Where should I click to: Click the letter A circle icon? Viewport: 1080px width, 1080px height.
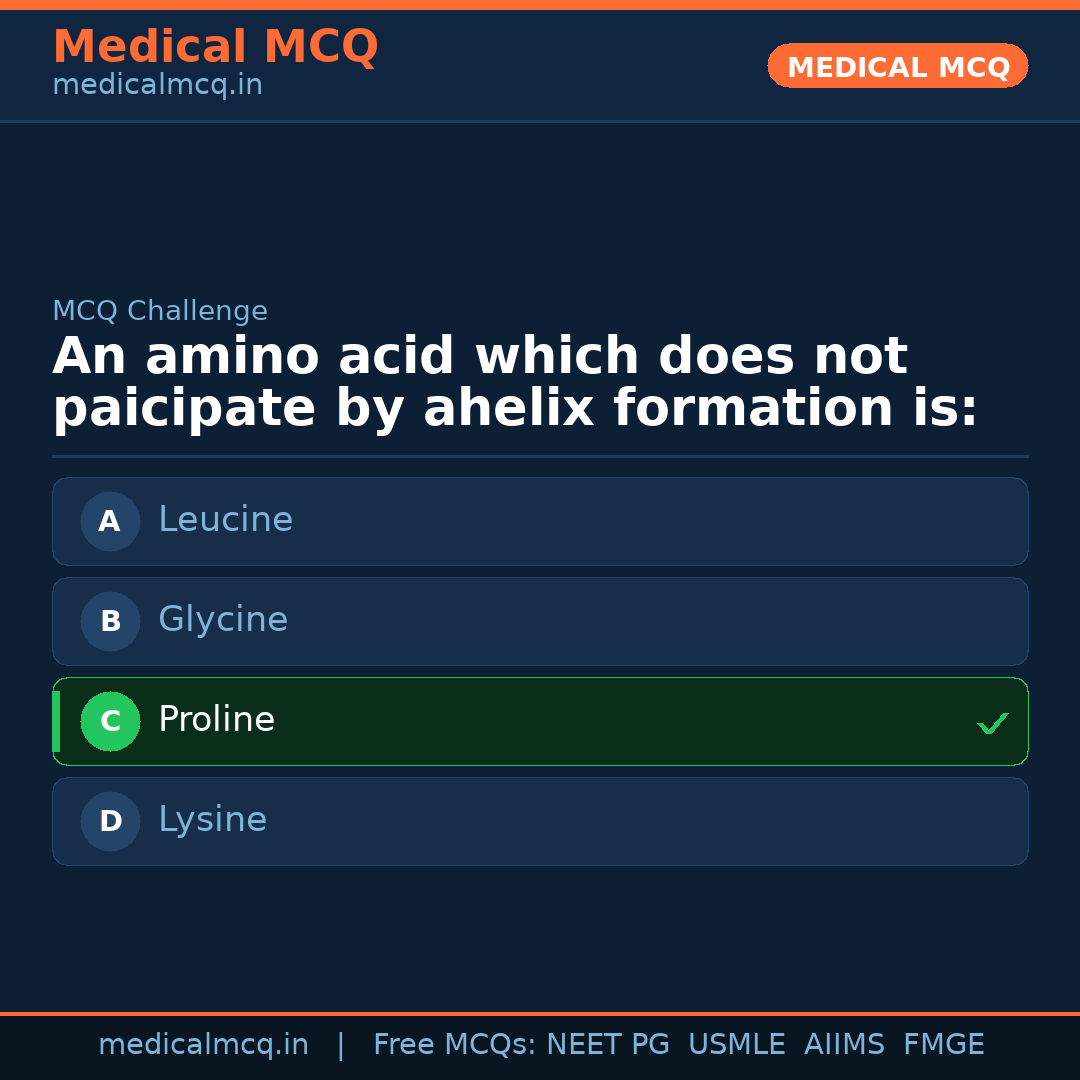110,521
